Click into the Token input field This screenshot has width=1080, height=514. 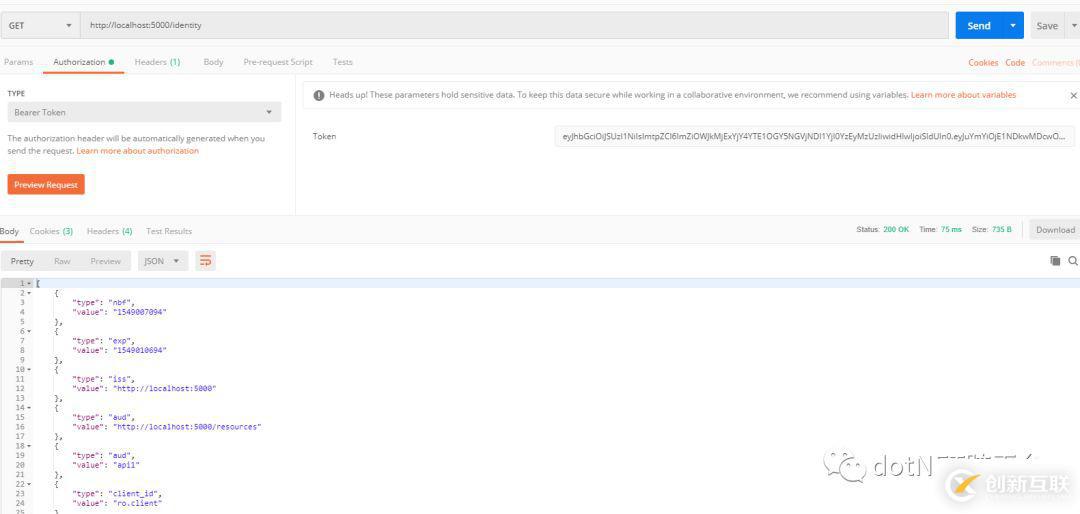tap(814, 136)
